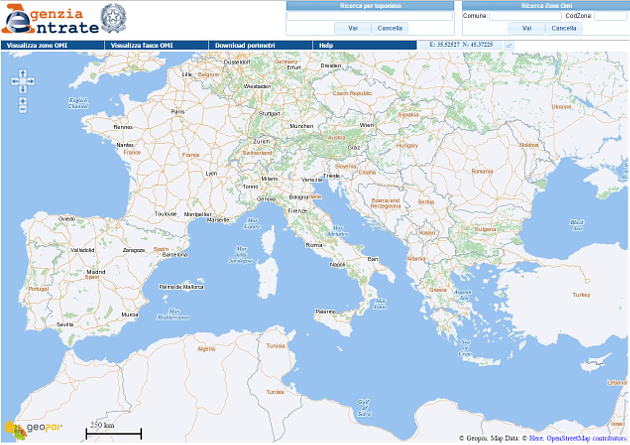This screenshot has height=445, width=630.
Task: Click the geopoi logo on the map
Action: tap(34, 429)
